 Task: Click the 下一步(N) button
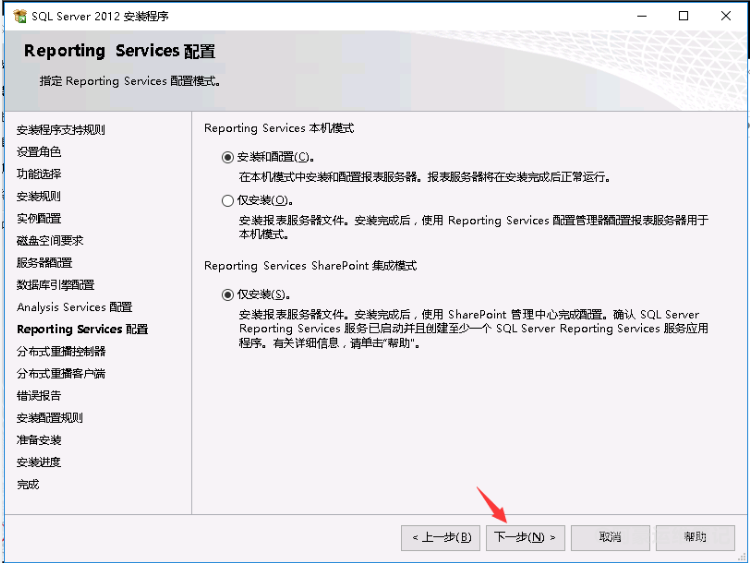(x=526, y=537)
